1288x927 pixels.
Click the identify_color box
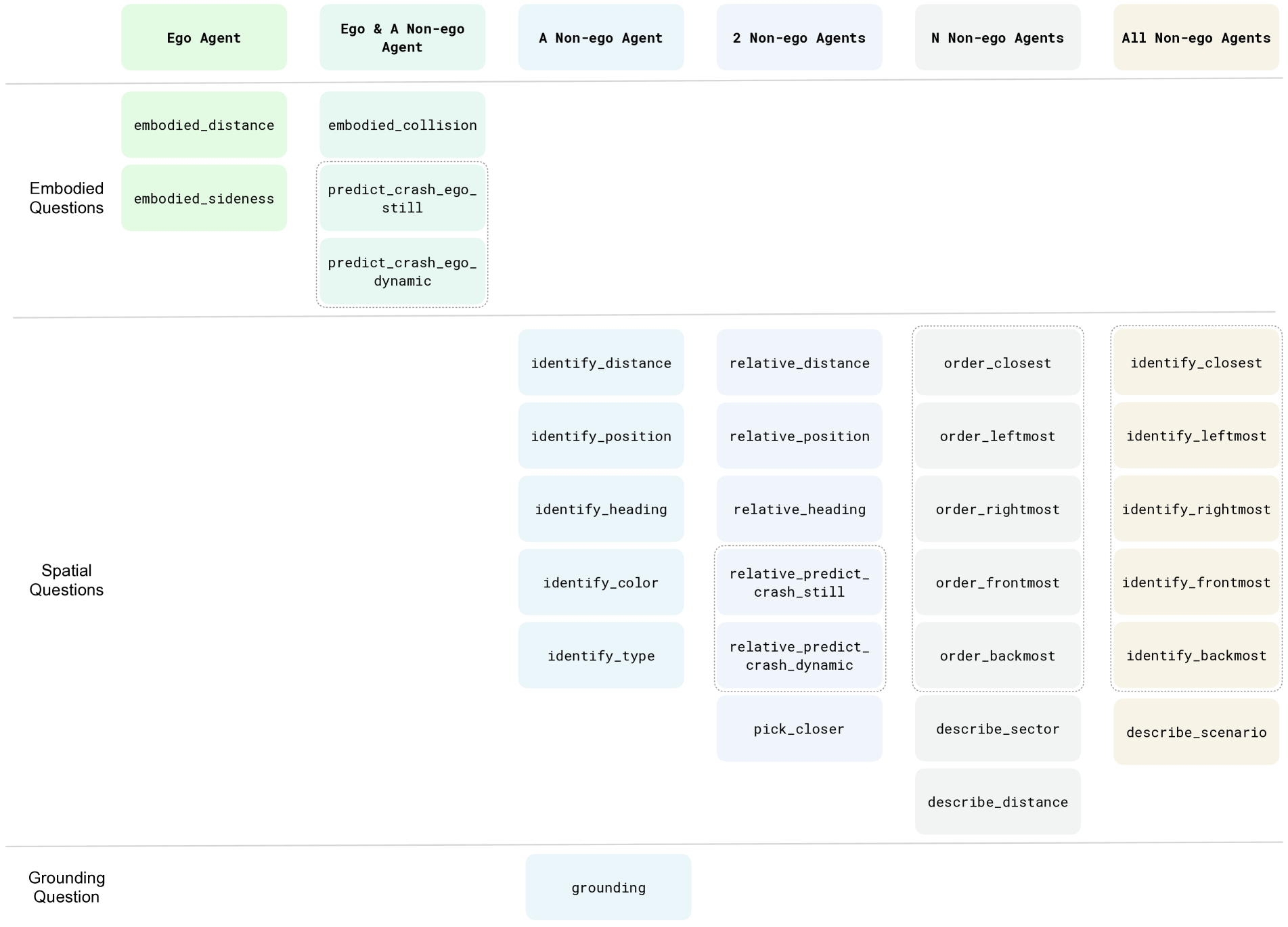tap(600, 583)
